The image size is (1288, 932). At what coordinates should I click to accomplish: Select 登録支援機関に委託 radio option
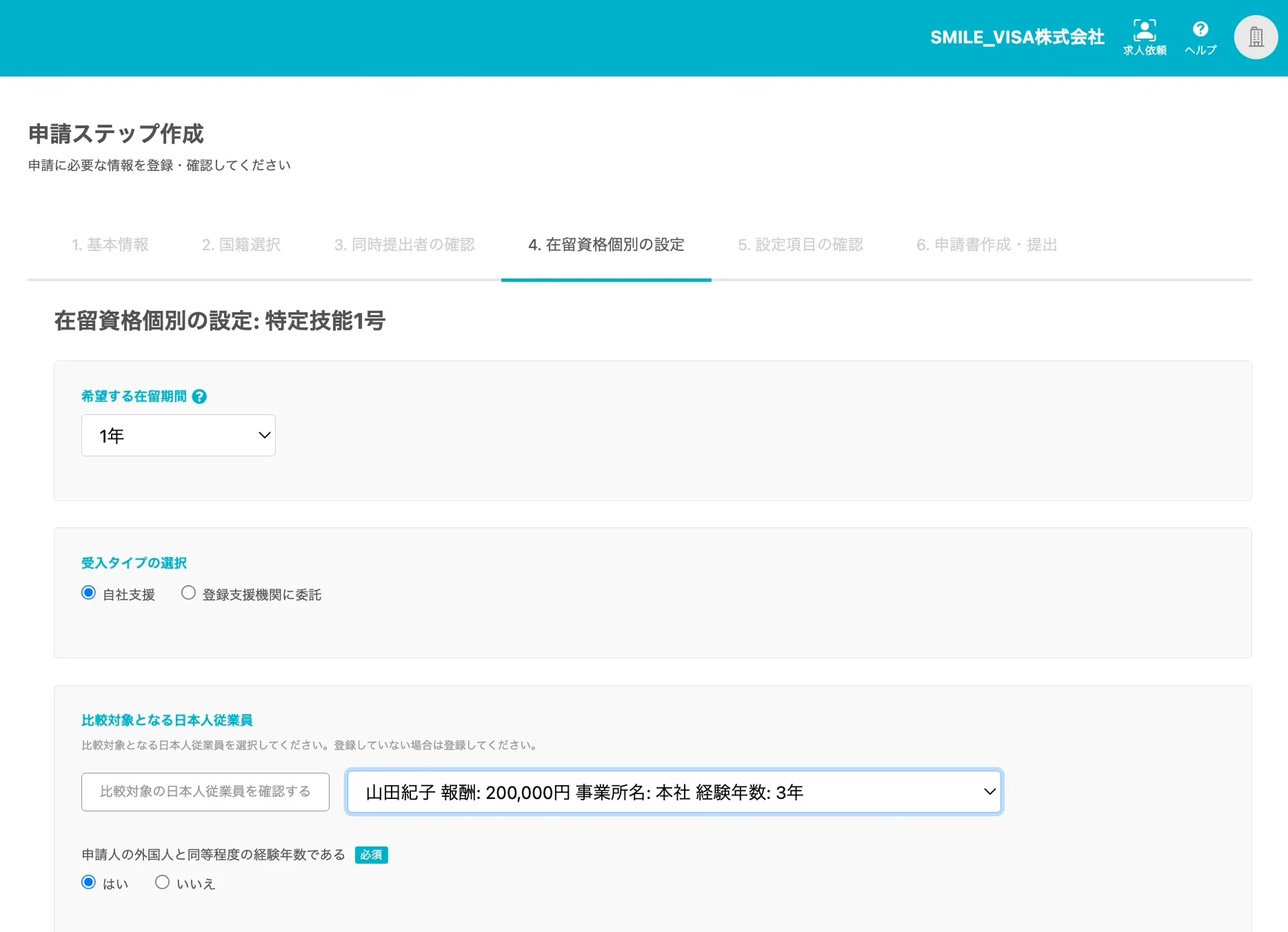click(x=188, y=593)
